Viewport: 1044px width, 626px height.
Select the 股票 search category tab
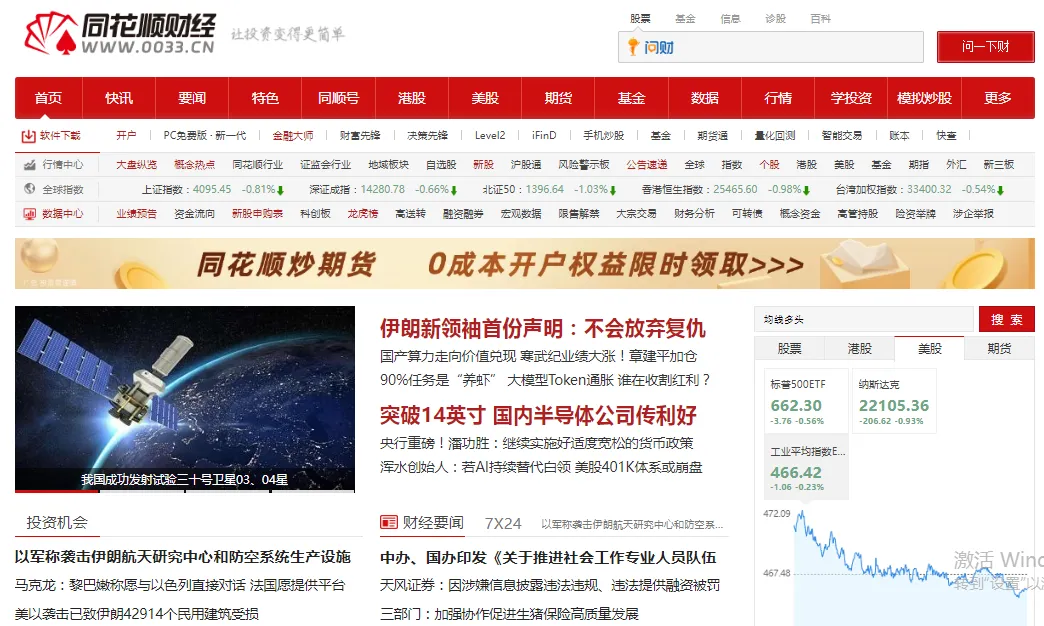click(x=641, y=19)
